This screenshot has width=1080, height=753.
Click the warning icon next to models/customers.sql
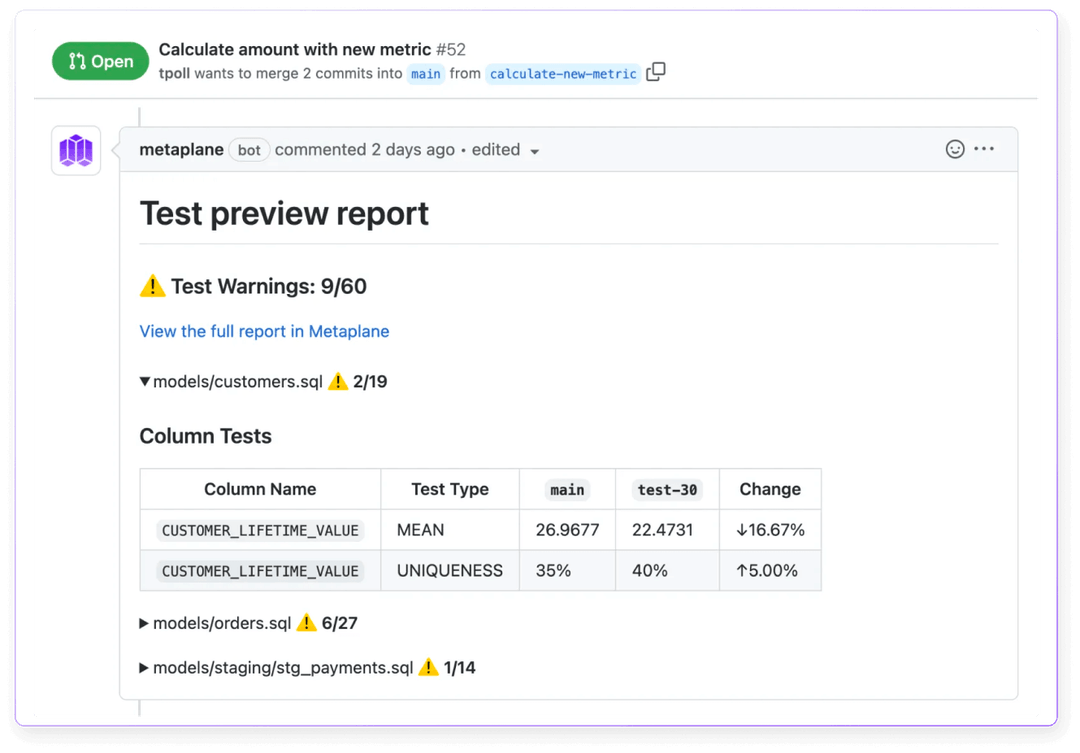pyautogui.click(x=339, y=381)
